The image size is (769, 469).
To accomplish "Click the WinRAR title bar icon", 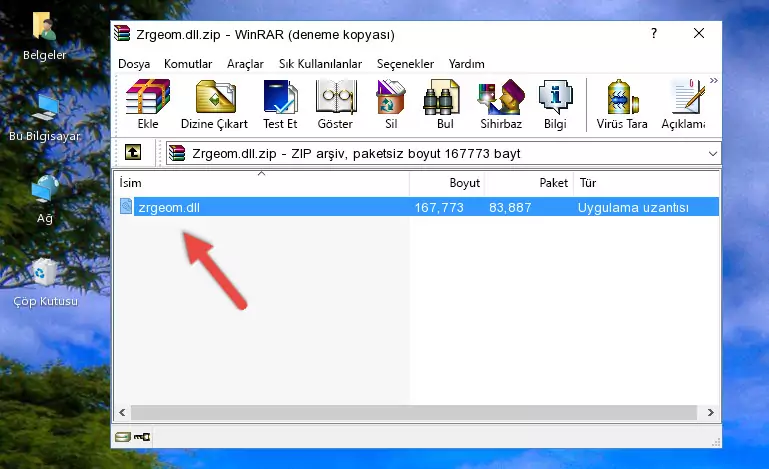I will 122,34.
